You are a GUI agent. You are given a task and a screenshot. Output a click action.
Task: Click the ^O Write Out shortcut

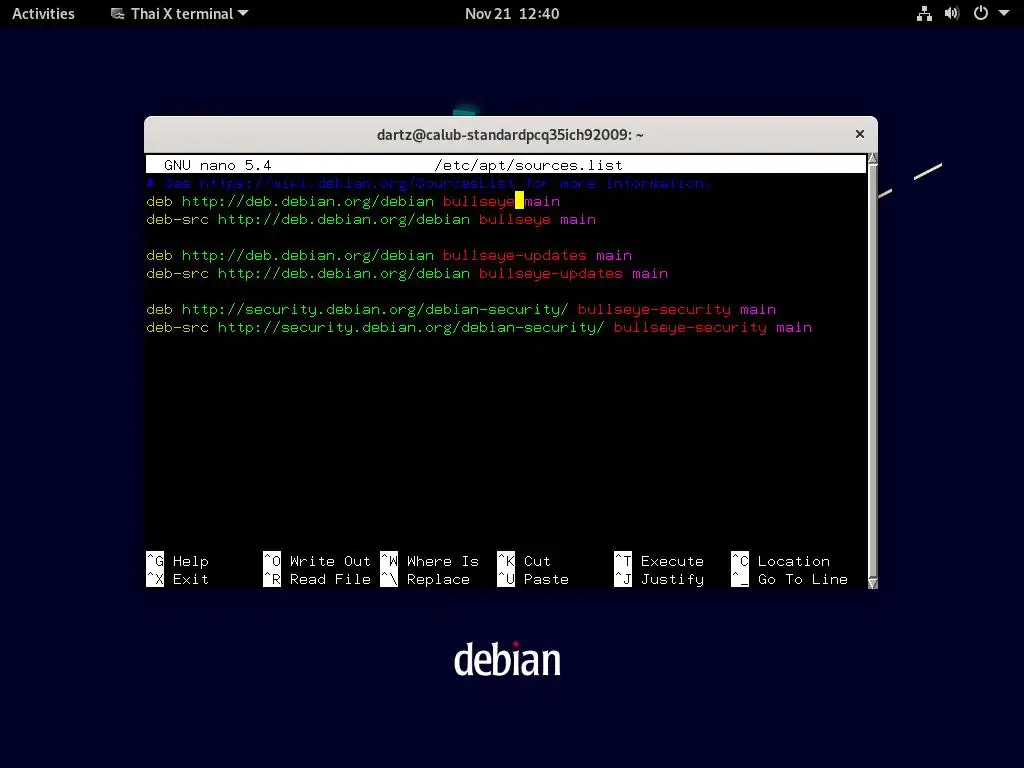tap(317, 561)
